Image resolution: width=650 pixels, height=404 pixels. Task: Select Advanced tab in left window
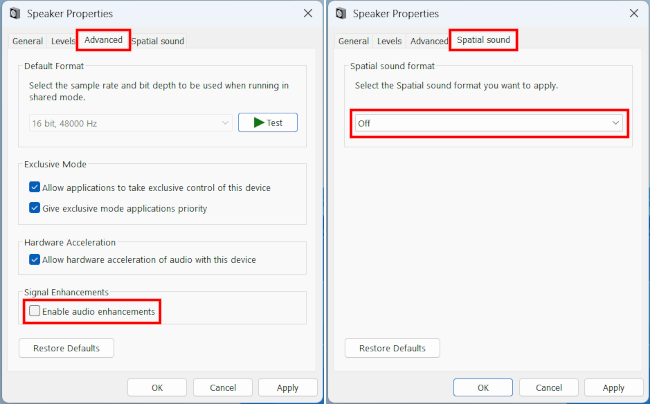click(x=103, y=40)
